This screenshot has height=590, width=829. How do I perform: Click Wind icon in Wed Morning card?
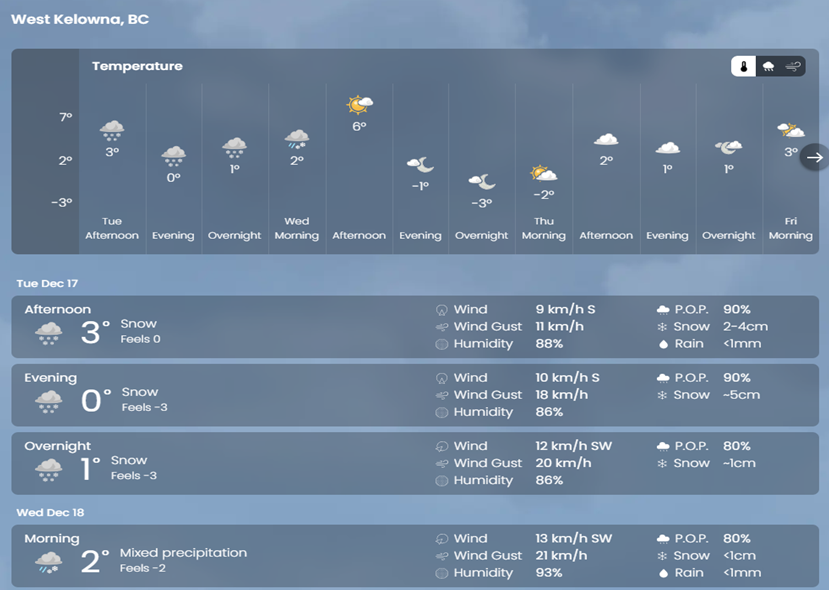pos(441,539)
